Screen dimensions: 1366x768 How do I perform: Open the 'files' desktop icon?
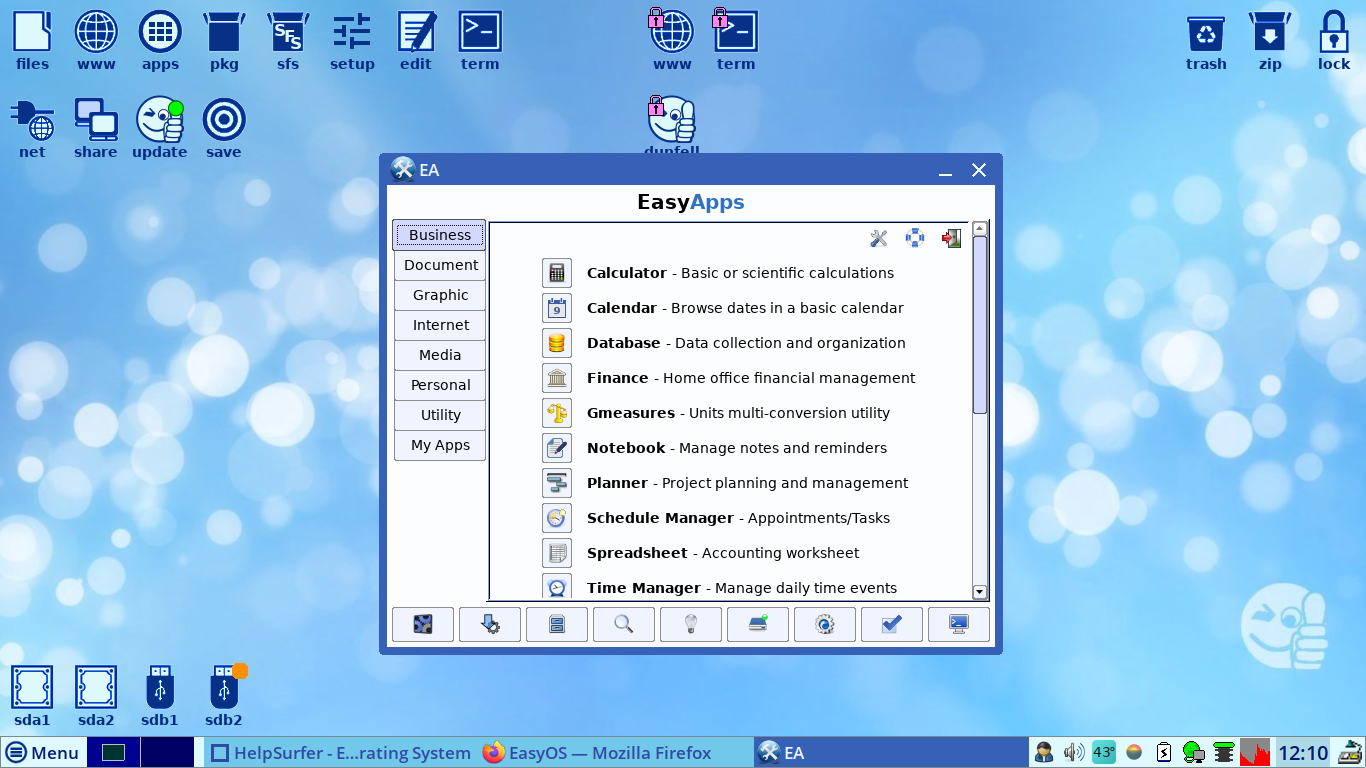pos(32,42)
